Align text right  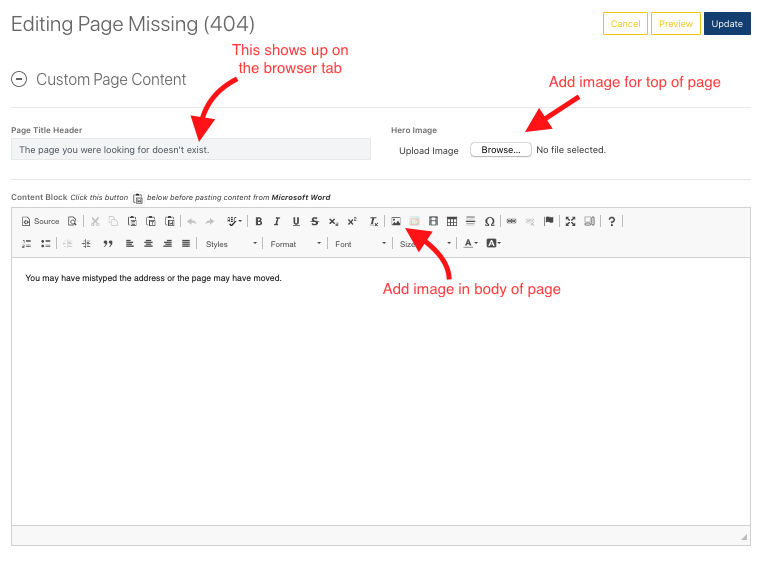167,243
